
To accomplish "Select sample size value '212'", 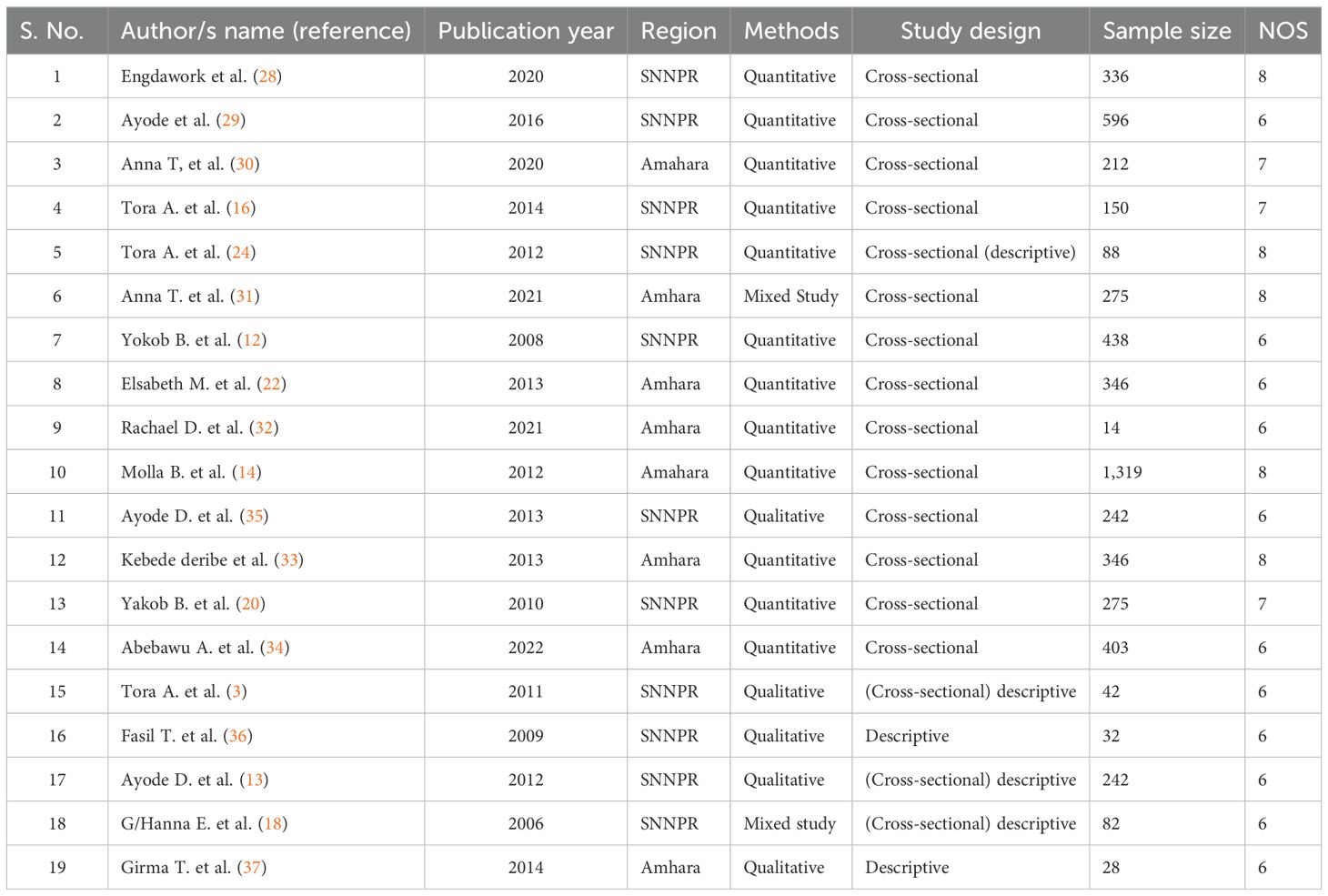I will pyautogui.click(x=1115, y=164).
